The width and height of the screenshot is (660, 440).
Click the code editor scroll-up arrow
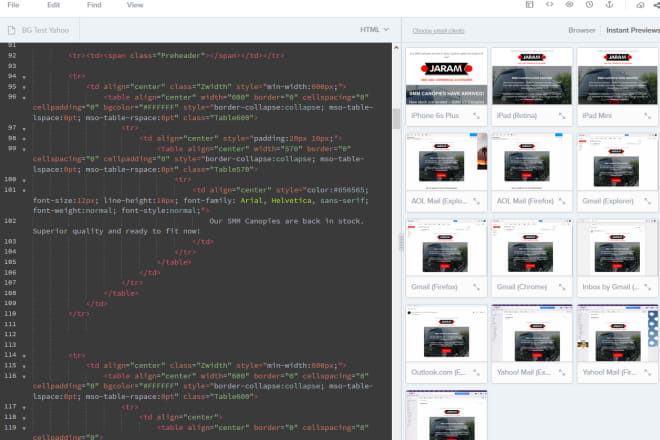coord(396,48)
